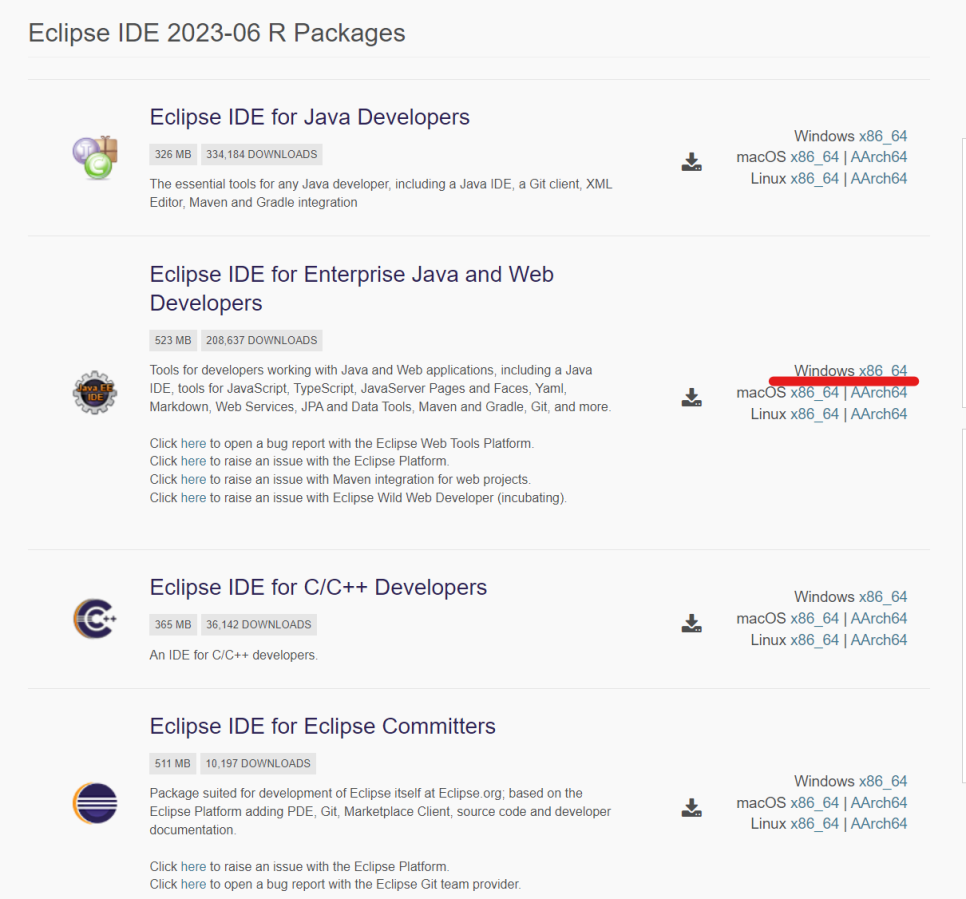
Task: Click the 'An IDE for C/C++ developers.' description
Action: (233, 655)
